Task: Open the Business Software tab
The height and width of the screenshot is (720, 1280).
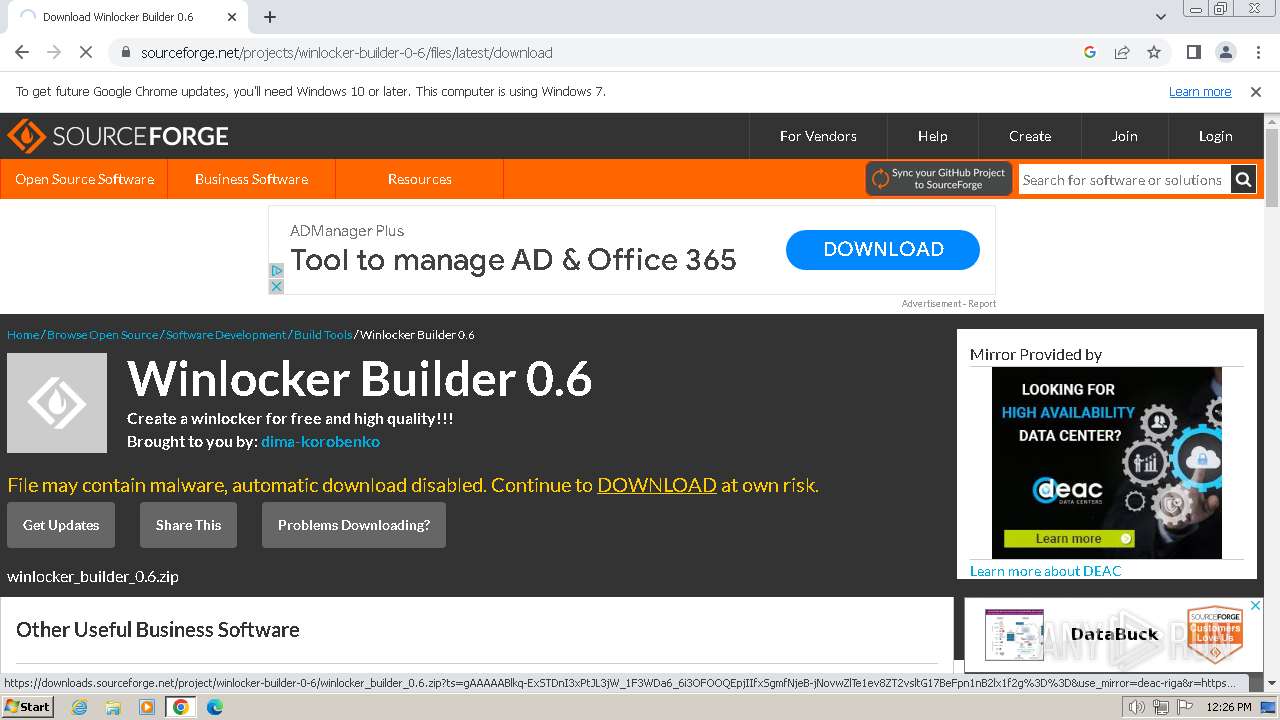Action: 251,179
